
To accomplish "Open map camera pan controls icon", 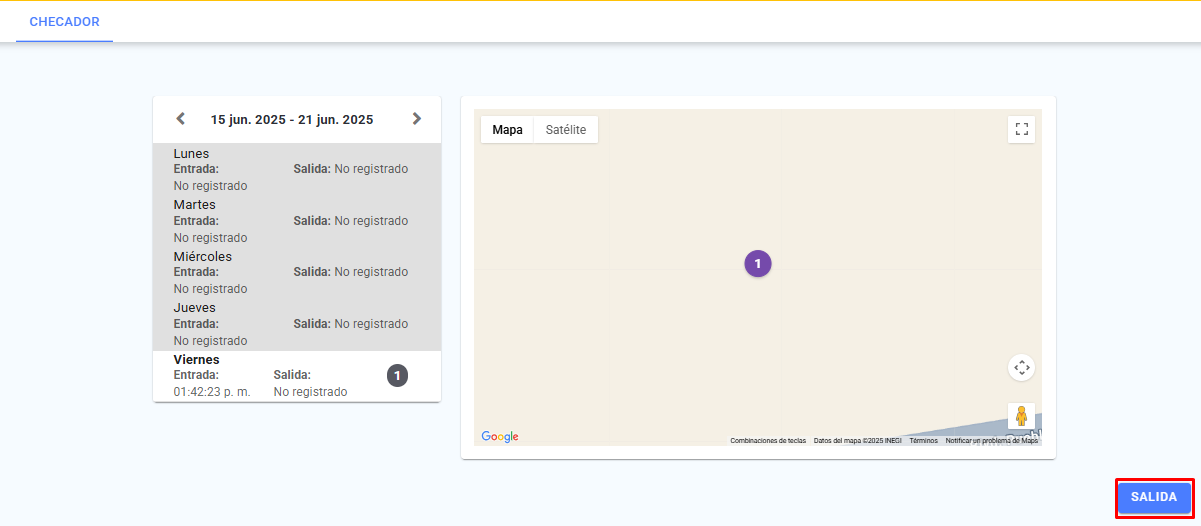I will click(1021, 367).
